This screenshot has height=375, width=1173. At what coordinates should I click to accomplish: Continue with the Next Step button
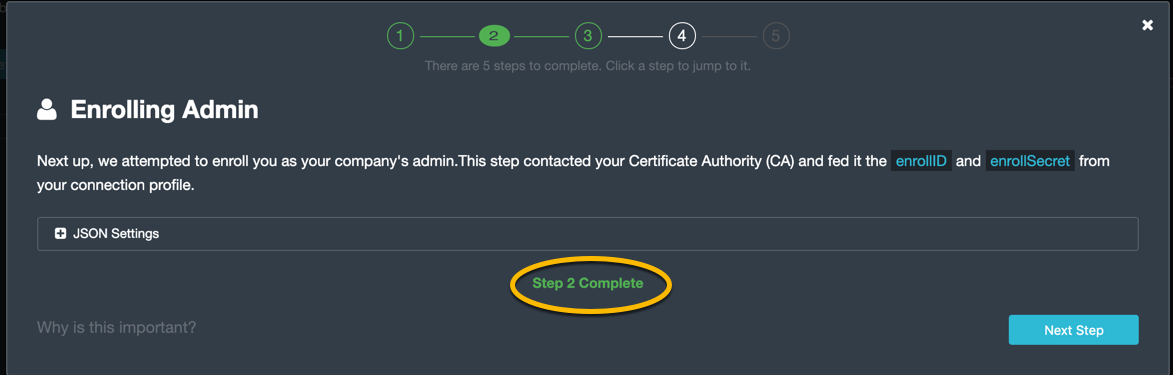point(1074,330)
